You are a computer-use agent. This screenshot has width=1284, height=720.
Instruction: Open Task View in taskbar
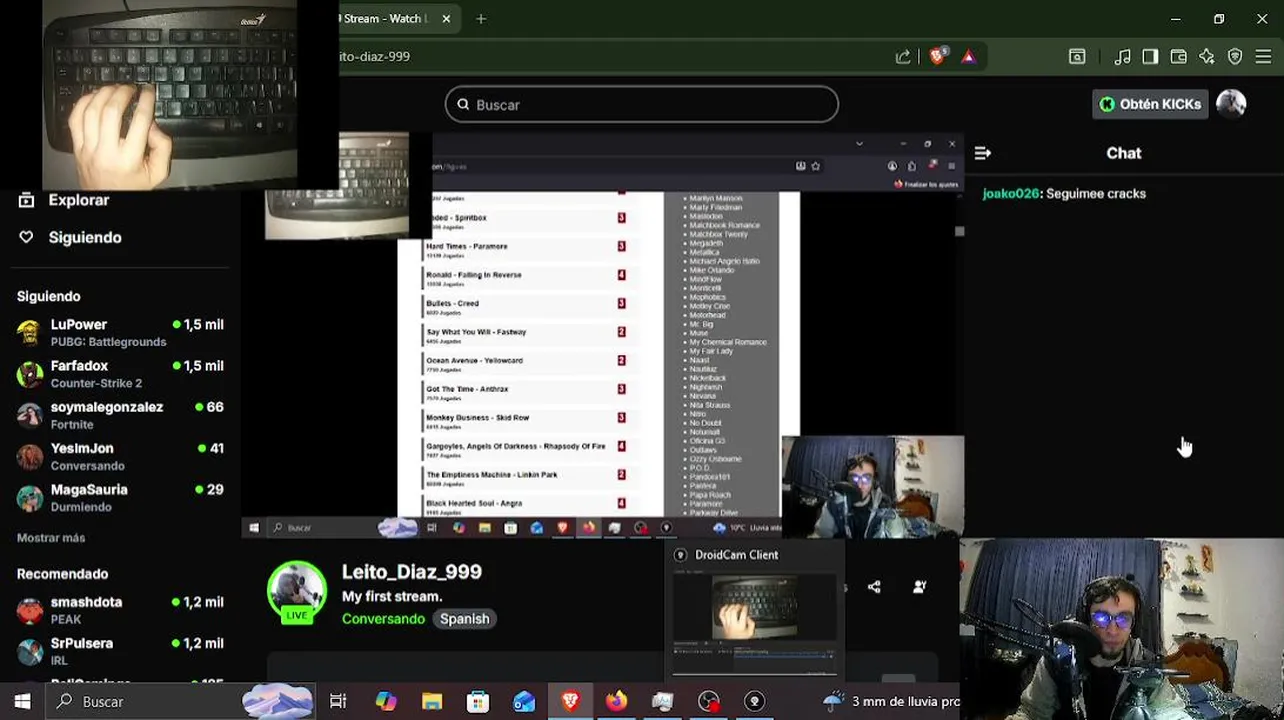pos(338,702)
